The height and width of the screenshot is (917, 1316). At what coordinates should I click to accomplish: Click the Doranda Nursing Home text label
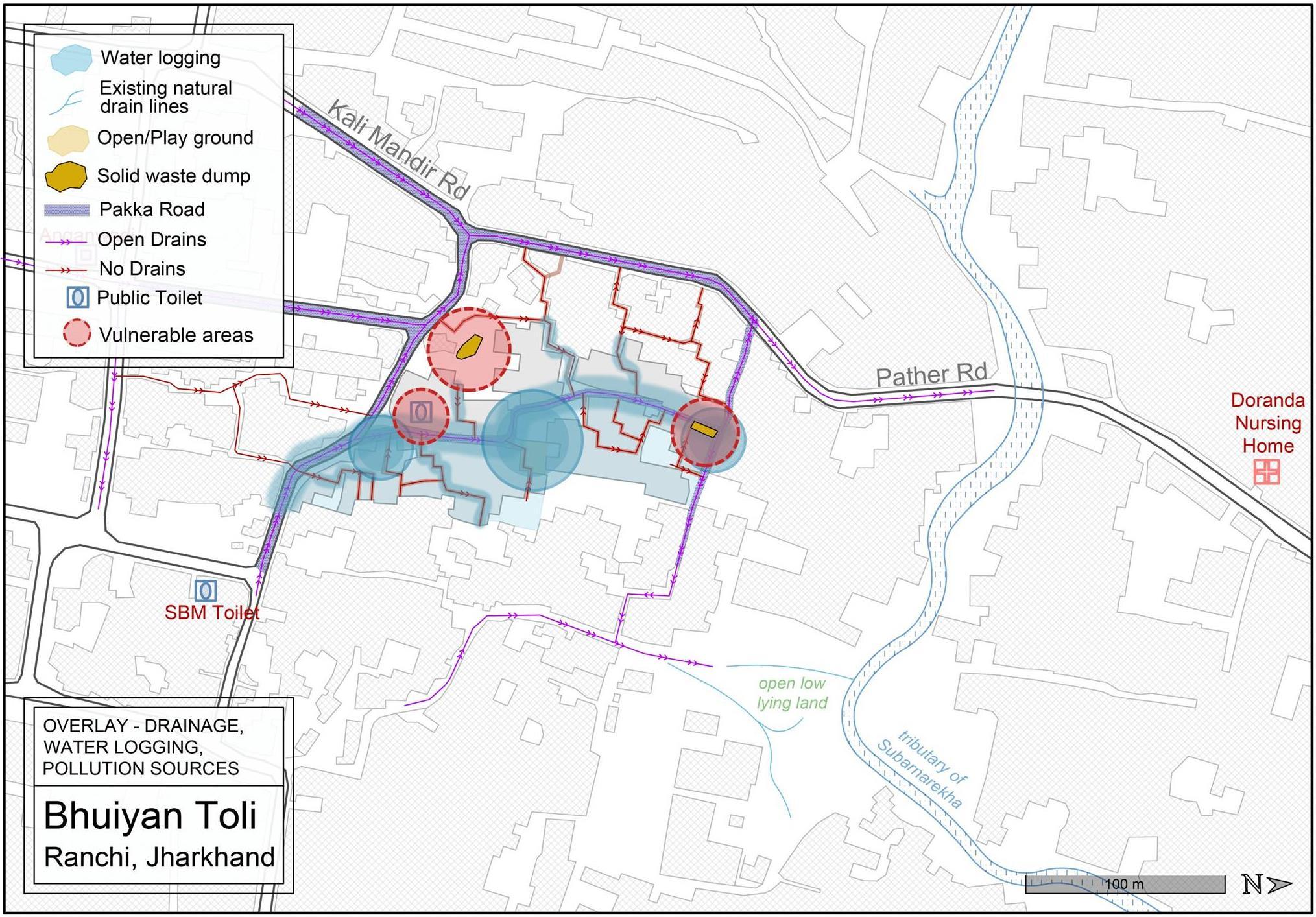tap(1267, 423)
